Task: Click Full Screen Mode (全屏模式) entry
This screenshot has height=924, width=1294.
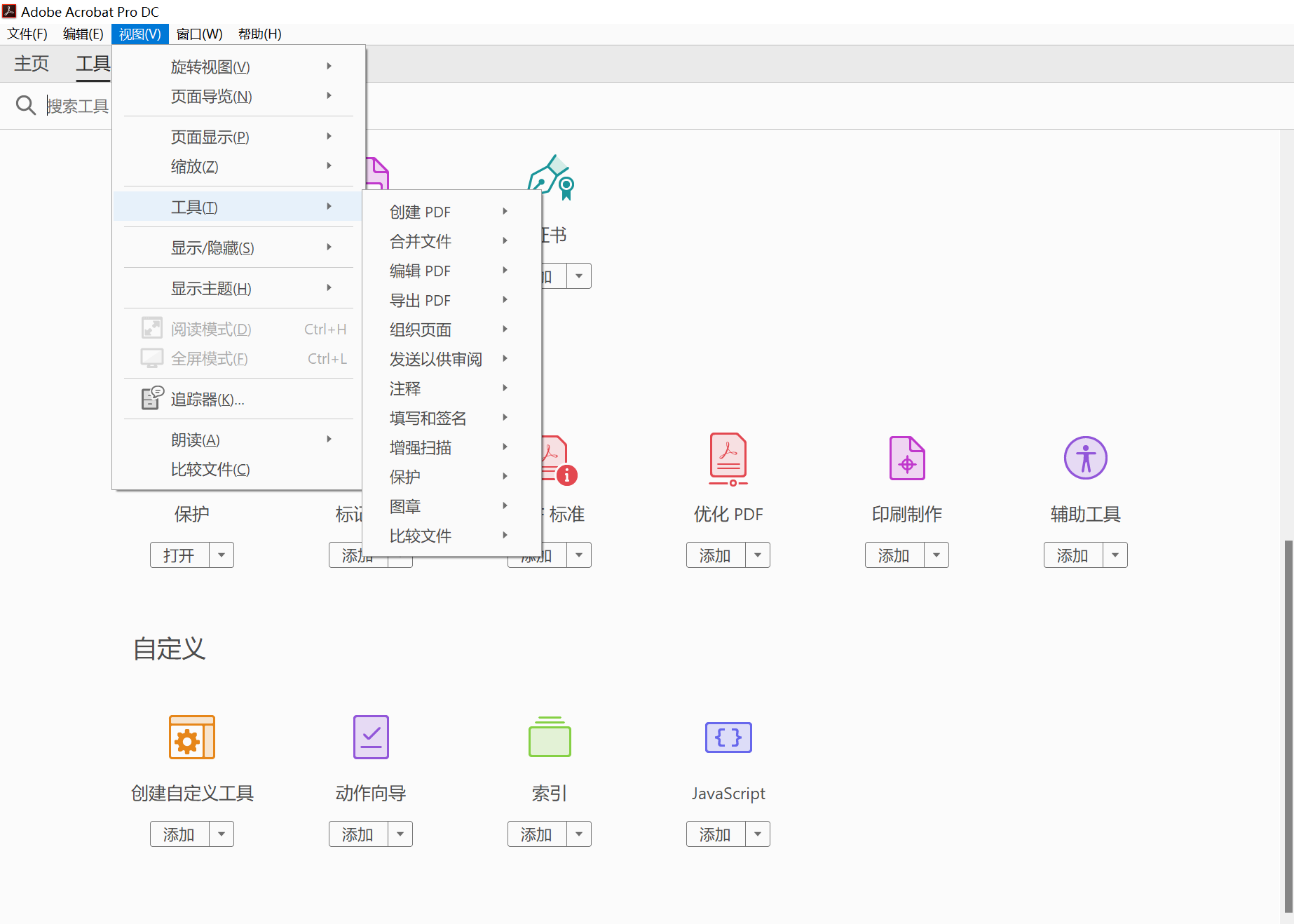Action: pyautogui.click(x=238, y=358)
